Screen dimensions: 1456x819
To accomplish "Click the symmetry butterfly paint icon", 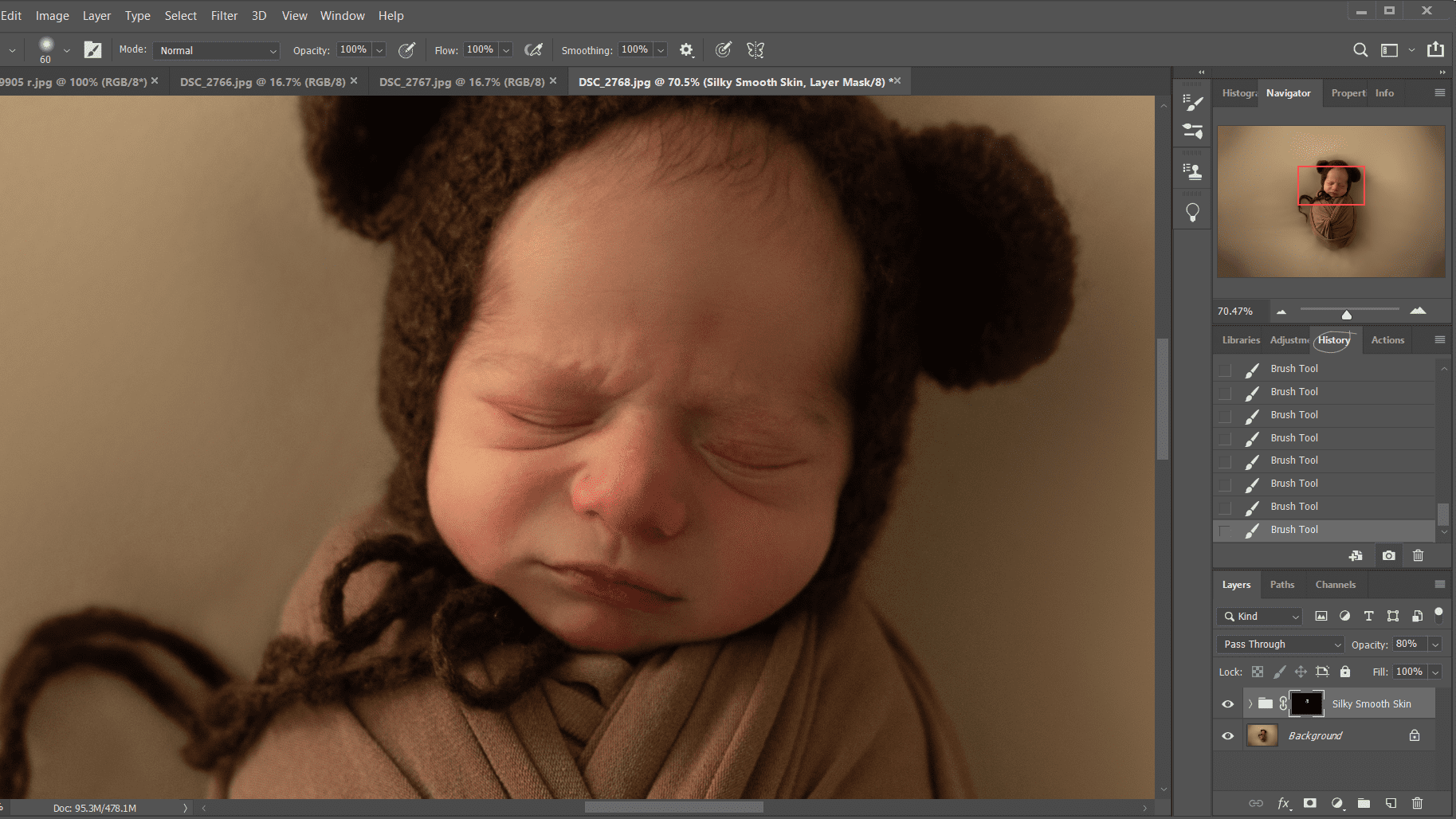I will [755, 50].
